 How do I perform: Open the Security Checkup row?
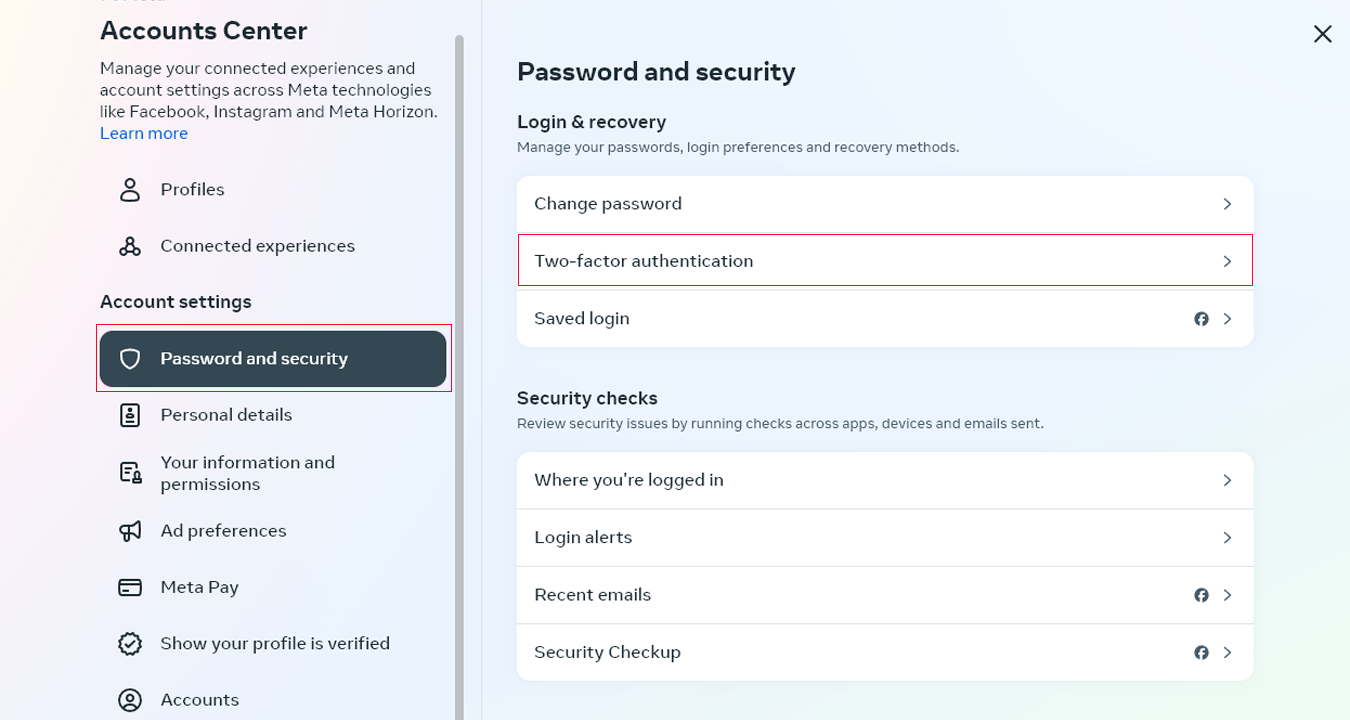[x=885, y=652]
